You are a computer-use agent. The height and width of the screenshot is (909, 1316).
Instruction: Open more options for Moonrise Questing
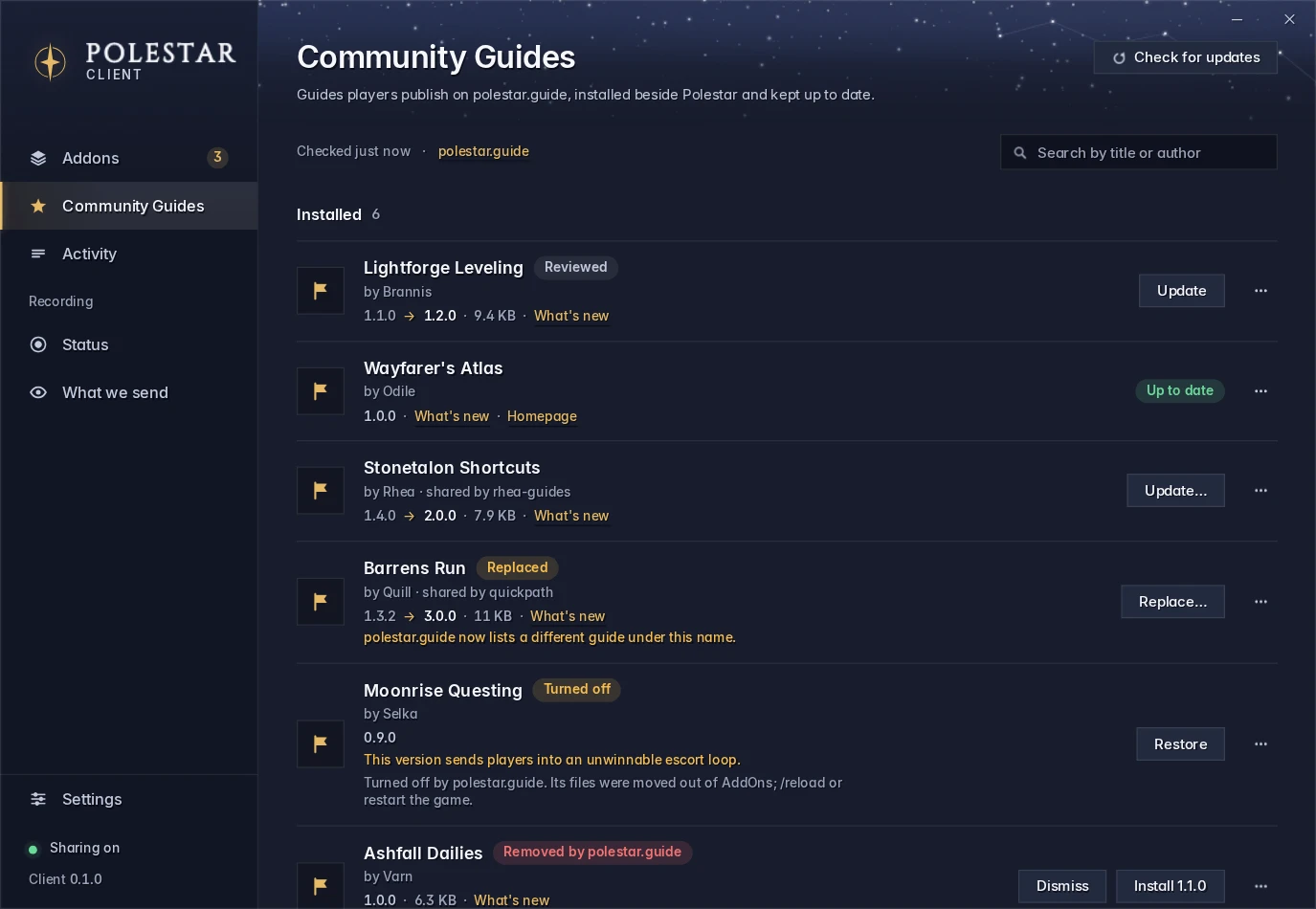[1260, 744]
